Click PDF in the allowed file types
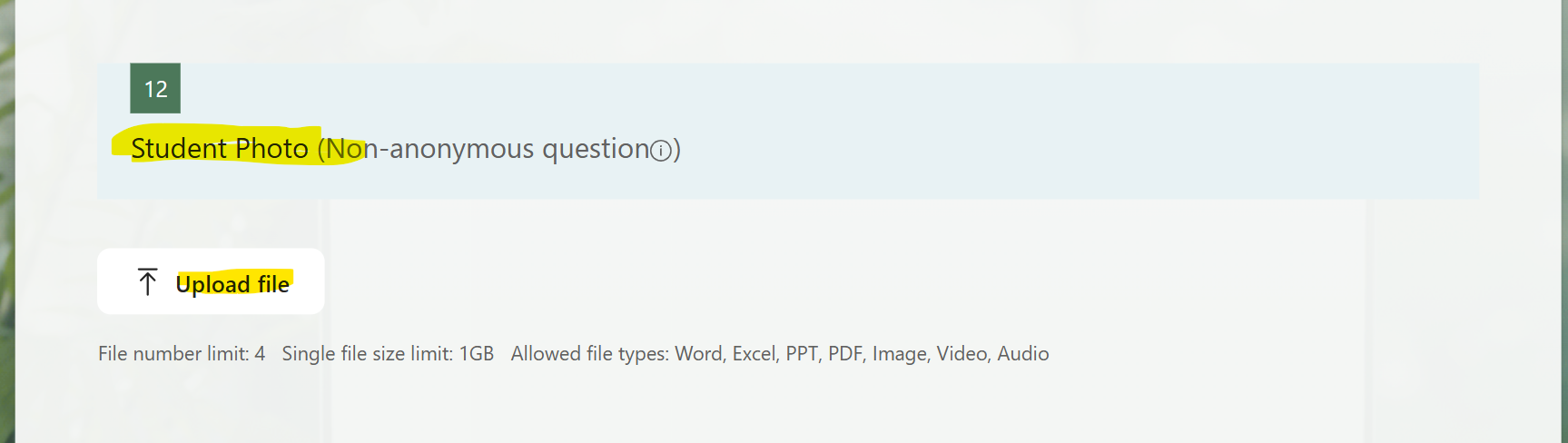Screen dimensions: 1568x443 click(844, 354)
